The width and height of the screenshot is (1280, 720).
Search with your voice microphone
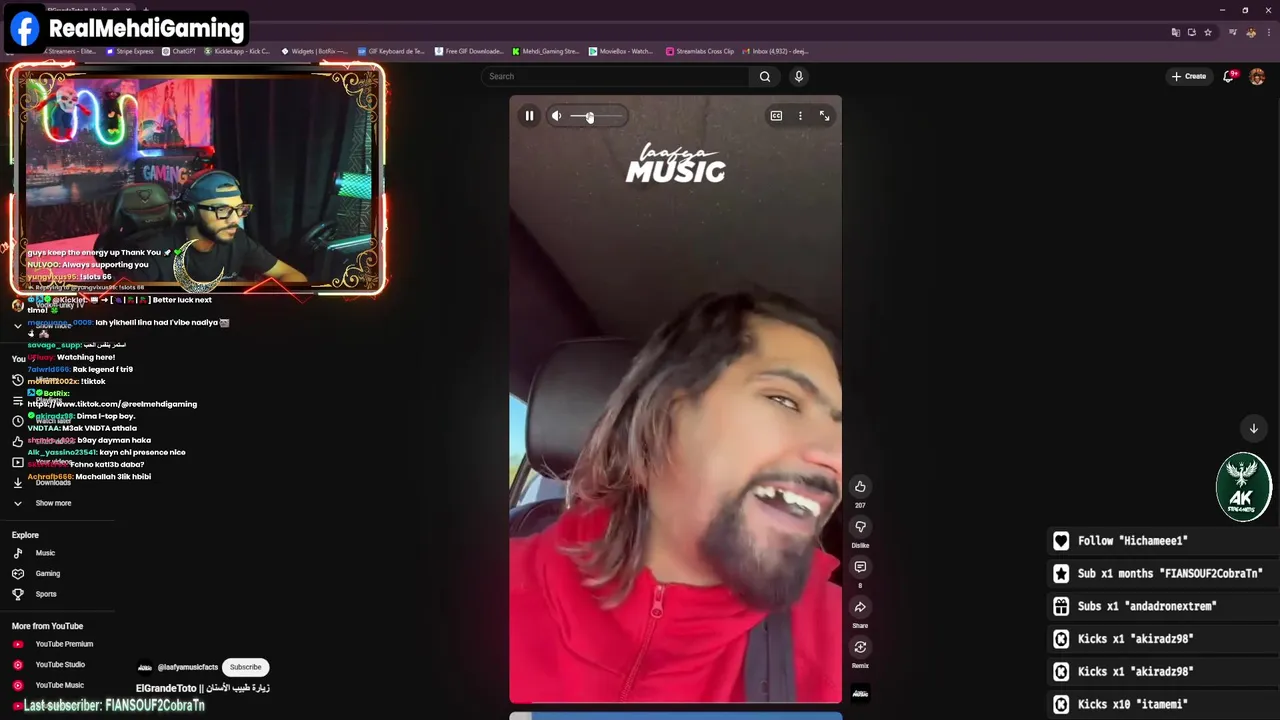798,76
